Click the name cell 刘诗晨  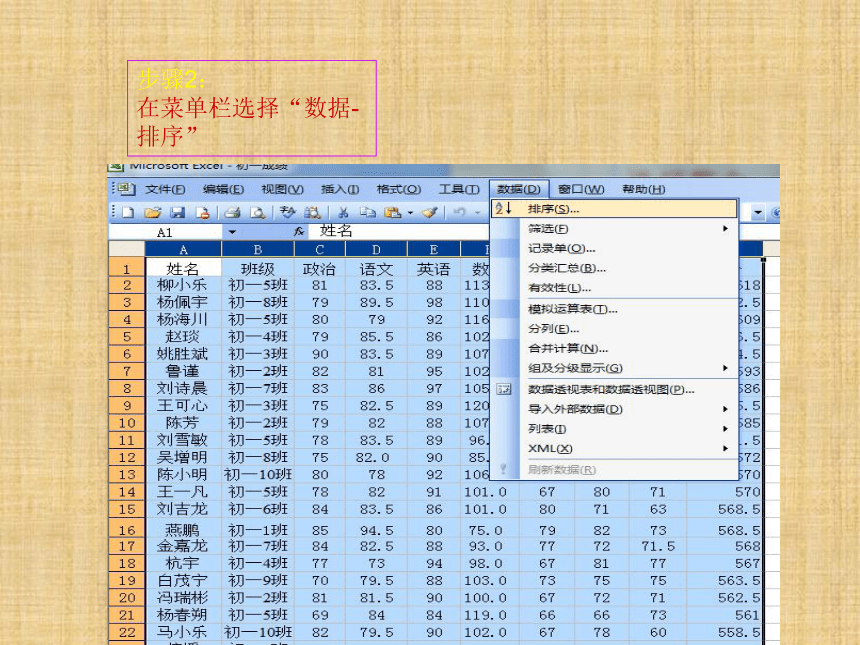pos(183,388)
